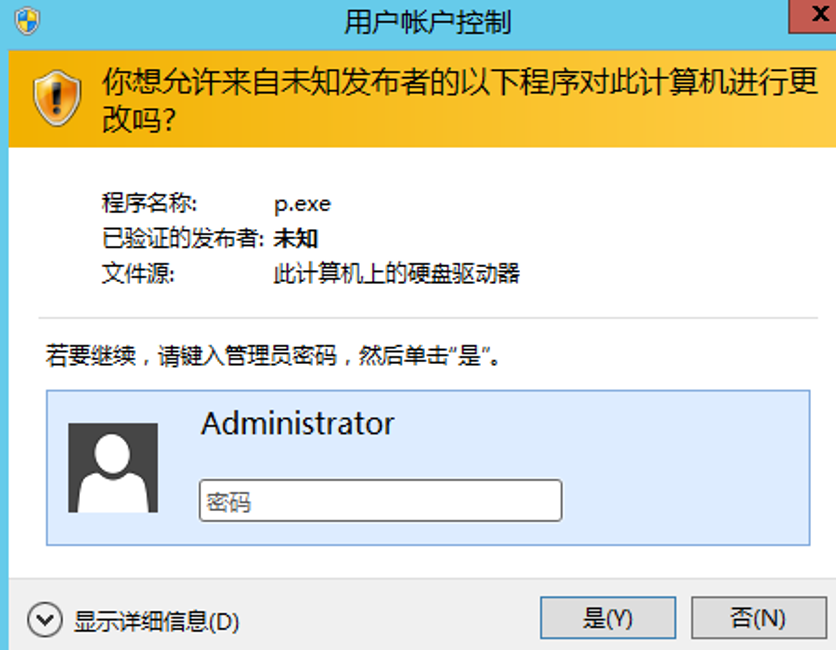Click the 显示详细信息(D) label
The height and width of the screenshot is (650, 836).
coord(157,622)
